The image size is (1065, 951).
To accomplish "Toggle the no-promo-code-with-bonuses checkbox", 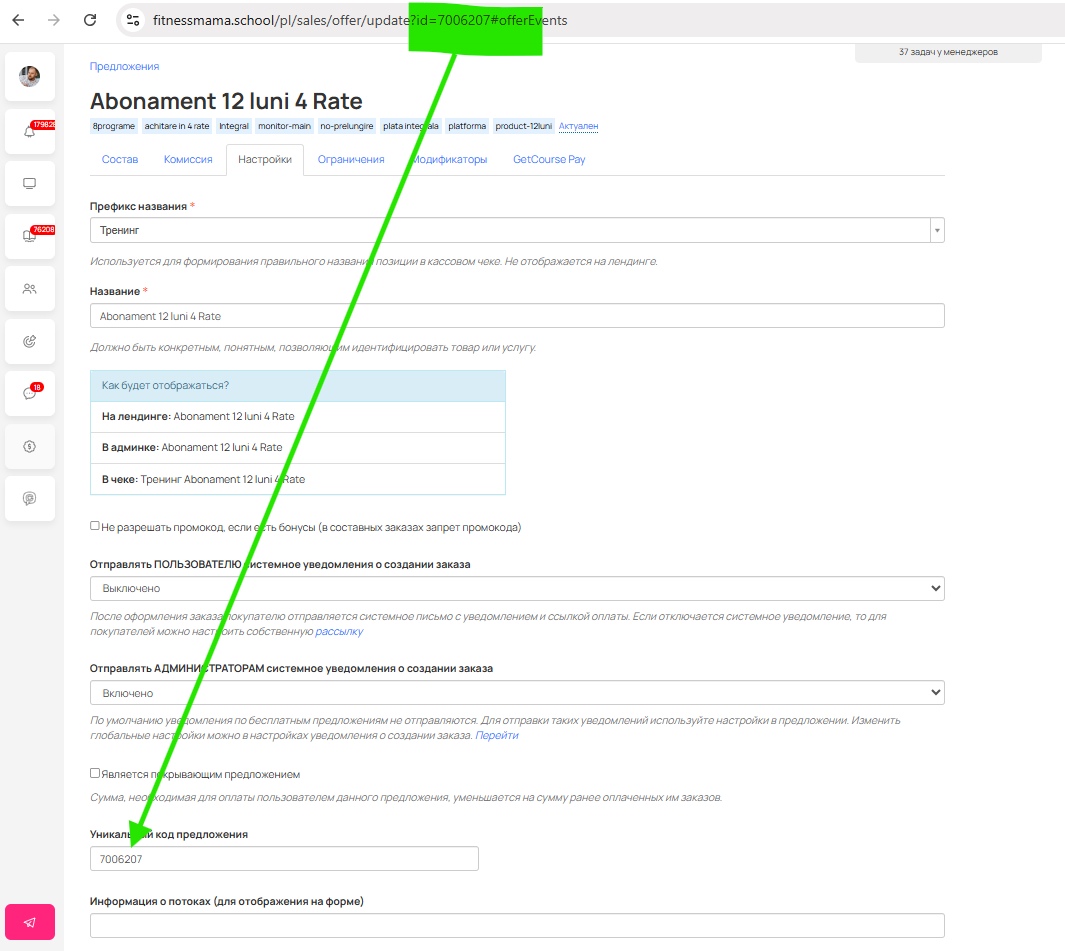I will pyautogui.click(x=95, y=526).
